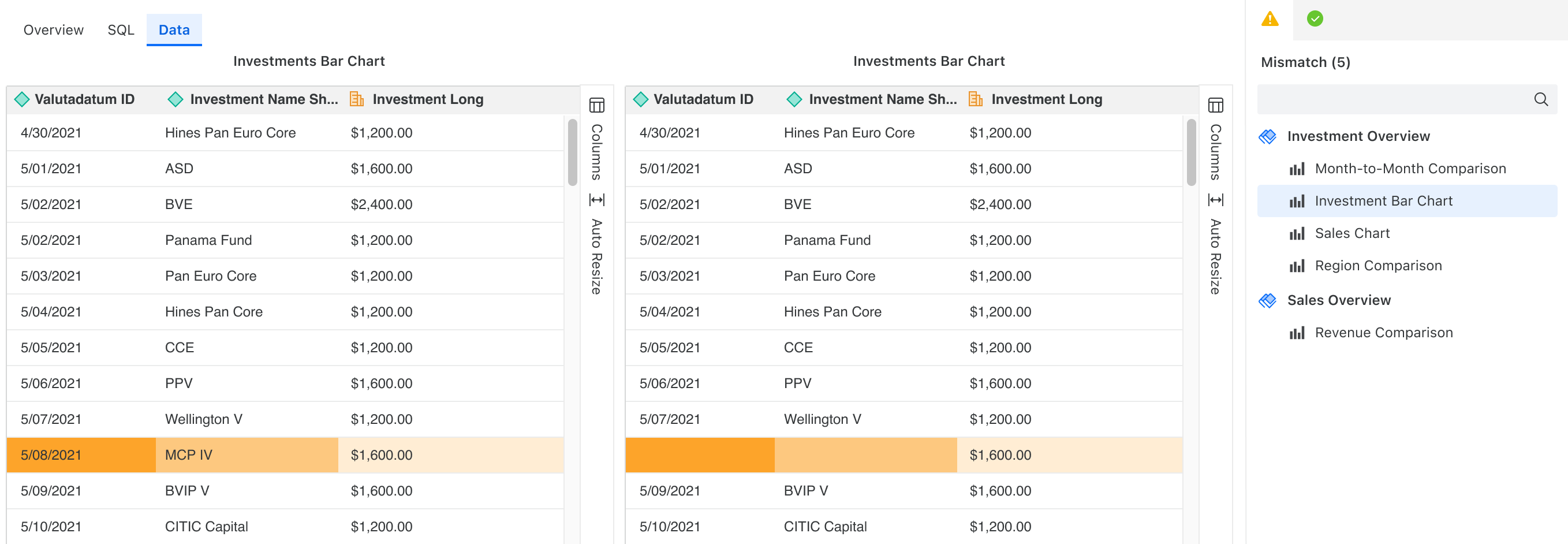Click left table Auto Resize icon

(596, 200)
